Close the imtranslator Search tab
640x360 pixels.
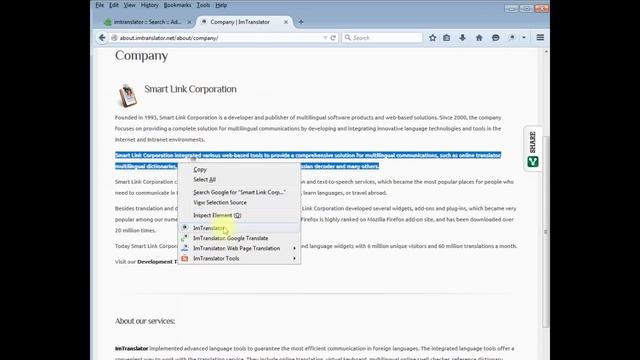pos(189,22)
